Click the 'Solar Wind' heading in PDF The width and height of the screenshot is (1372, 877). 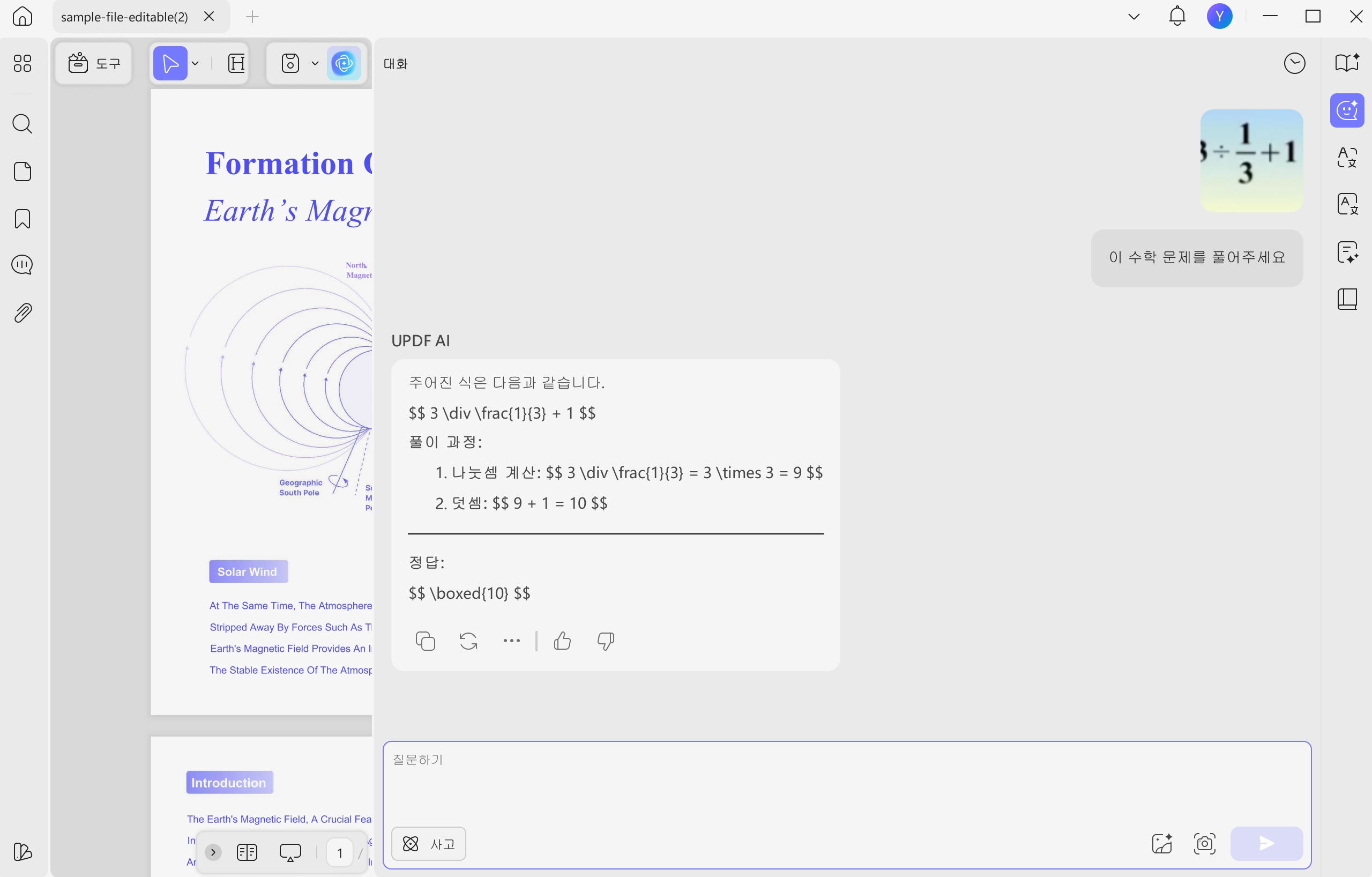point(248,571)
